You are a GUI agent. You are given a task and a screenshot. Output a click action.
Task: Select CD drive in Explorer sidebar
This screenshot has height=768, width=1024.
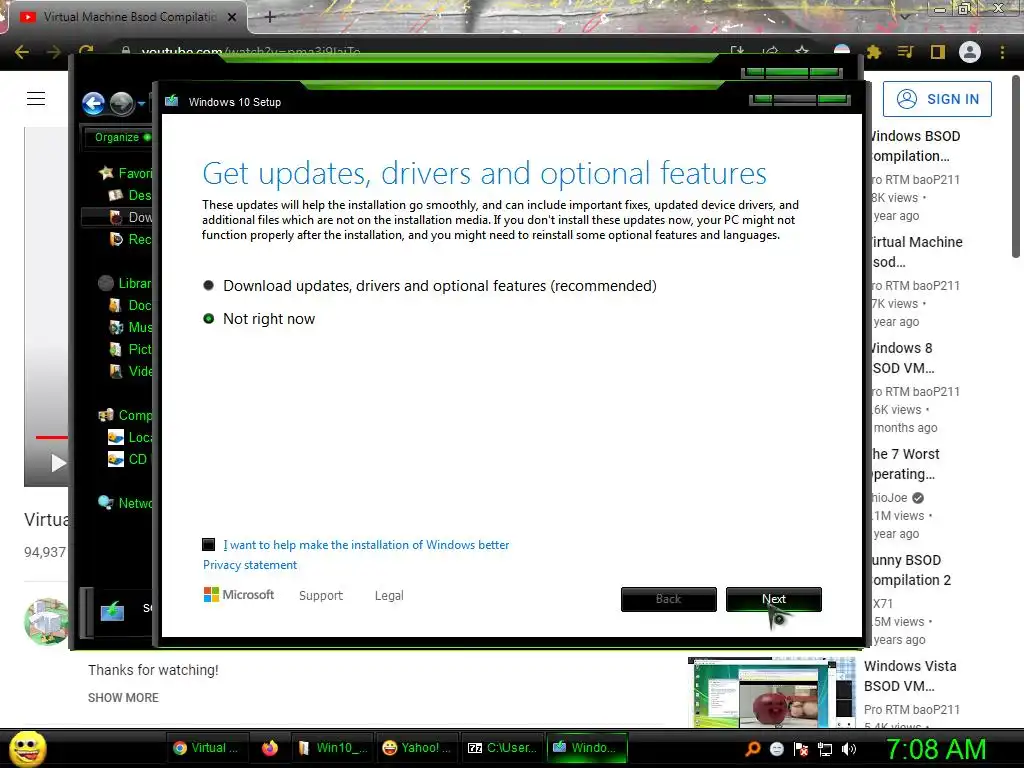click(130, 459)
